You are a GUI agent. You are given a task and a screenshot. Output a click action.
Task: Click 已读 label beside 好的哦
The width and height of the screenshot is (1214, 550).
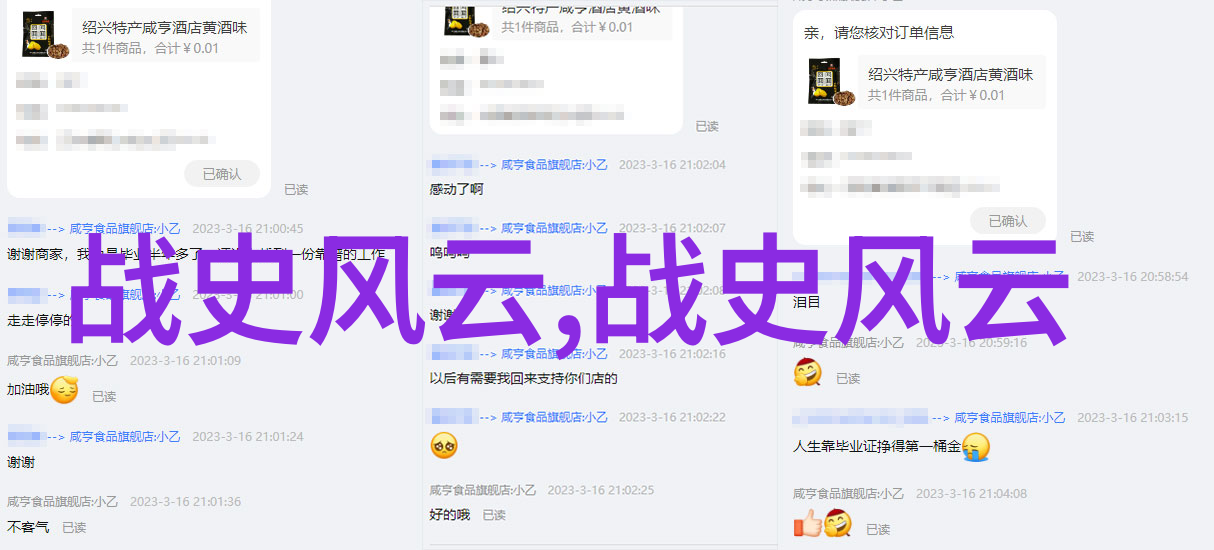point(494,515)
